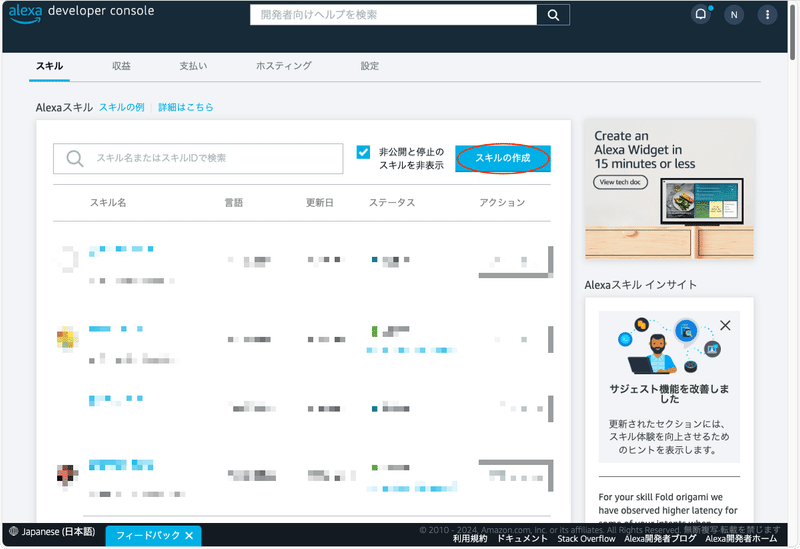
Task: Click the page vertical scrollbar
Action: click(x=792, y=31)
